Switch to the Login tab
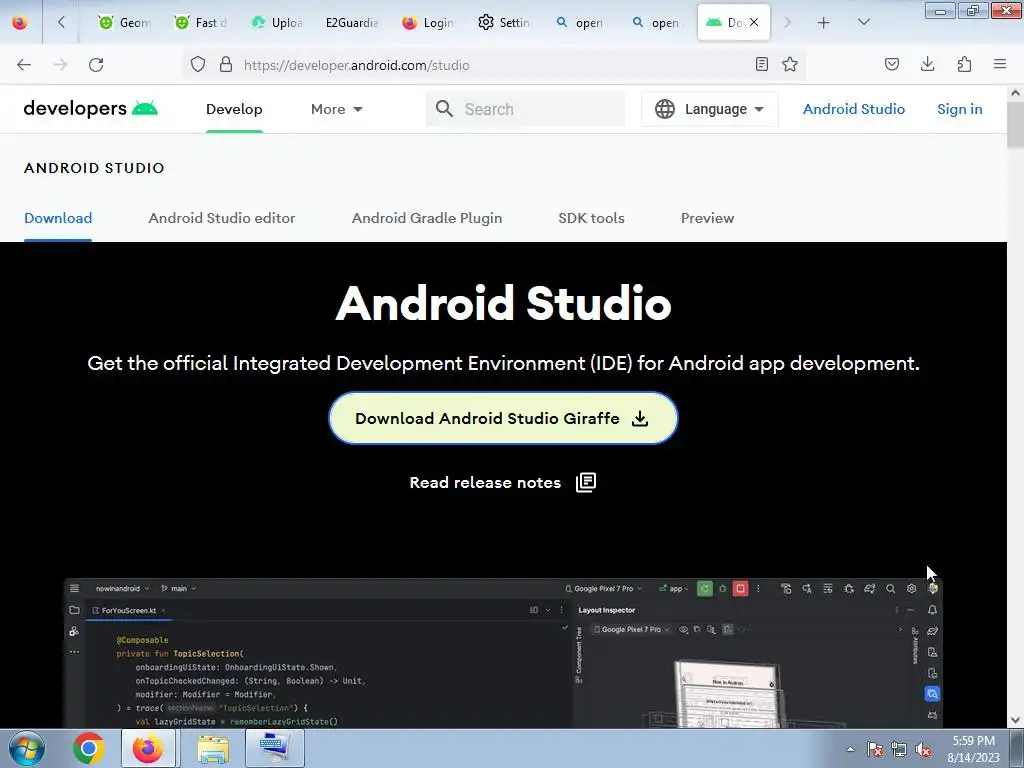Viewport: 1024px width, 768px height. tap(428, 22)
